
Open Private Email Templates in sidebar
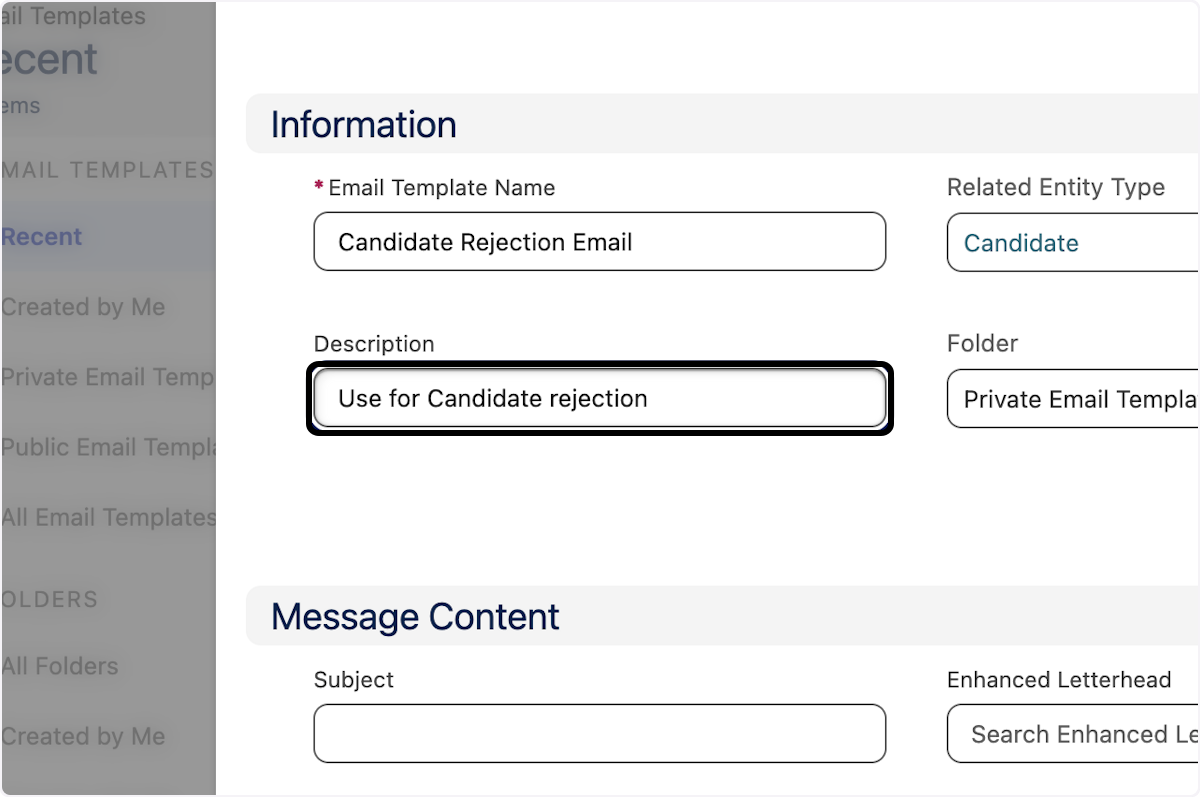coord(107,377)
